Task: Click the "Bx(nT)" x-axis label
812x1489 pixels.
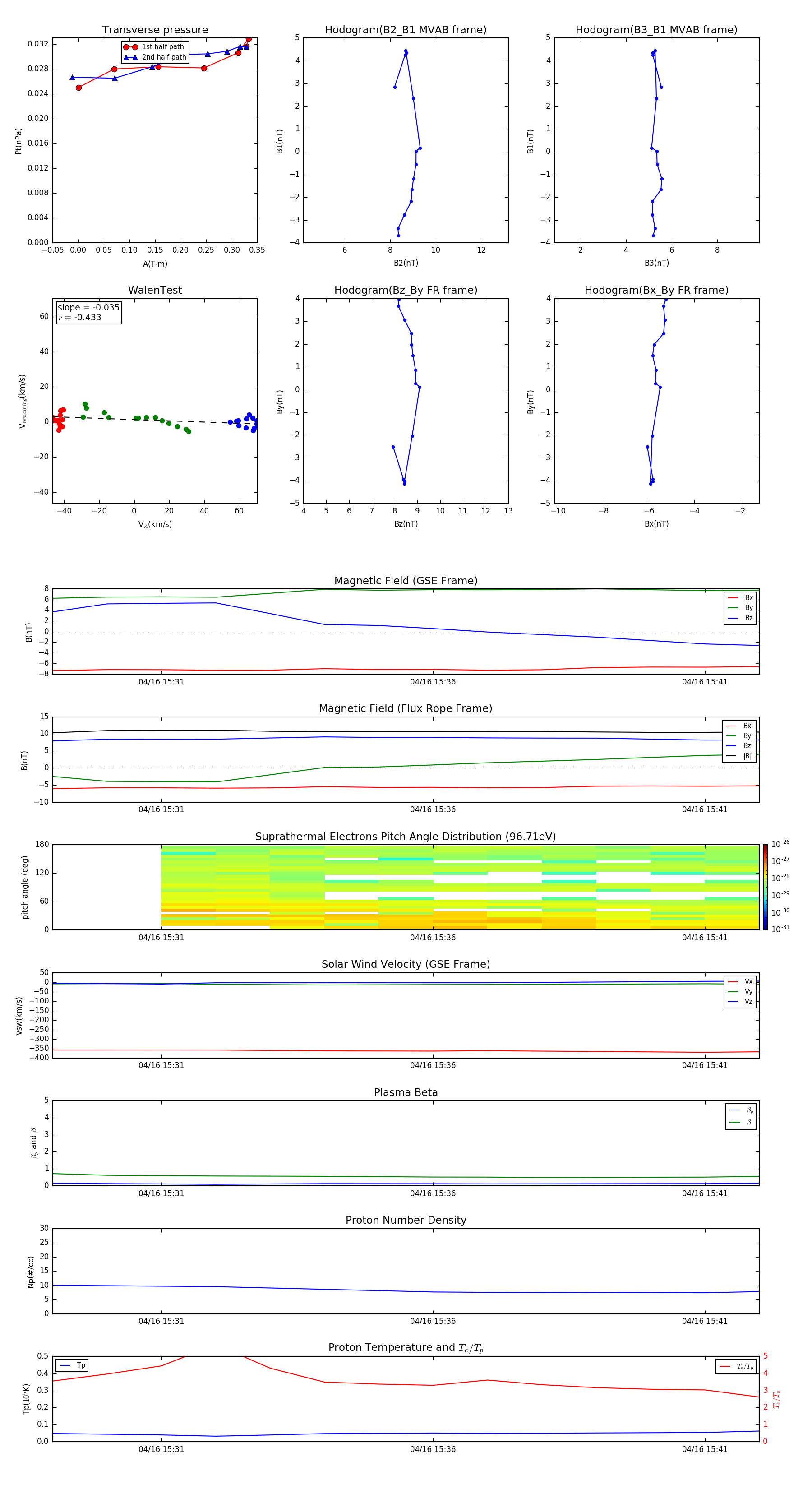Action: click(656, 524)
